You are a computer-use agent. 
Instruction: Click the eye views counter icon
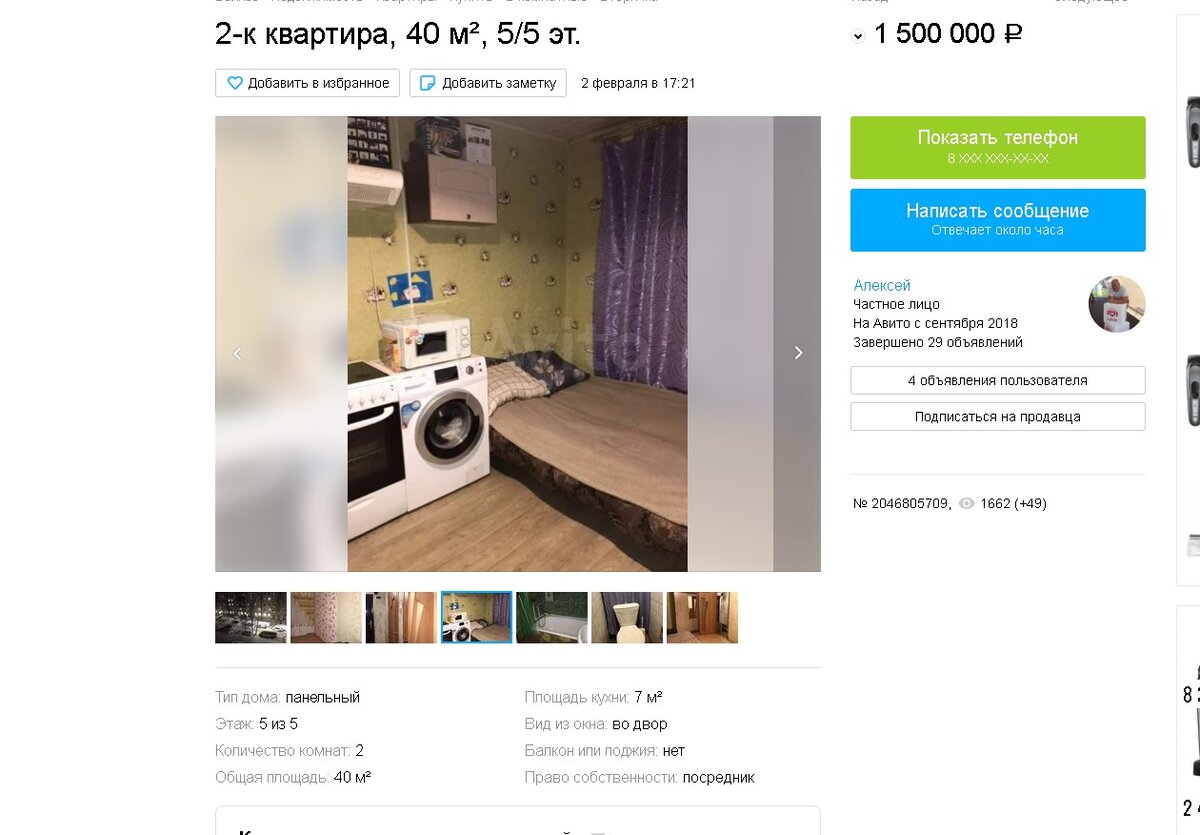pyautogui.click(x=966, y=504)
